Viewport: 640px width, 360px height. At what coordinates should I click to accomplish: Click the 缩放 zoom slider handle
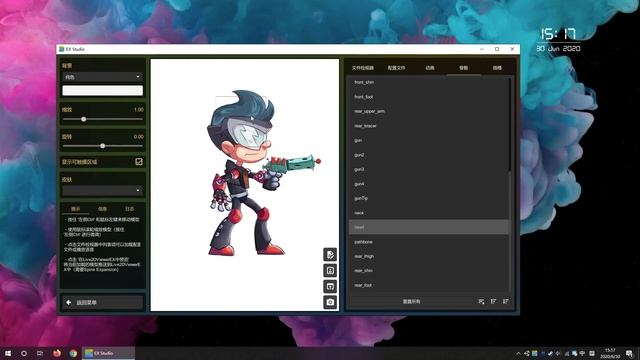[84, 119]
